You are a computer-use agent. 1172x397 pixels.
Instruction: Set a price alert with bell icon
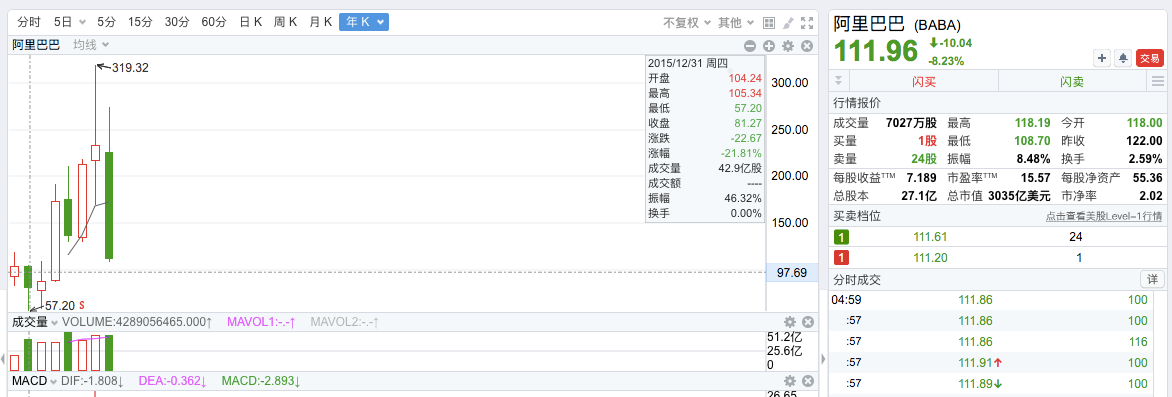click(1122, 58)
